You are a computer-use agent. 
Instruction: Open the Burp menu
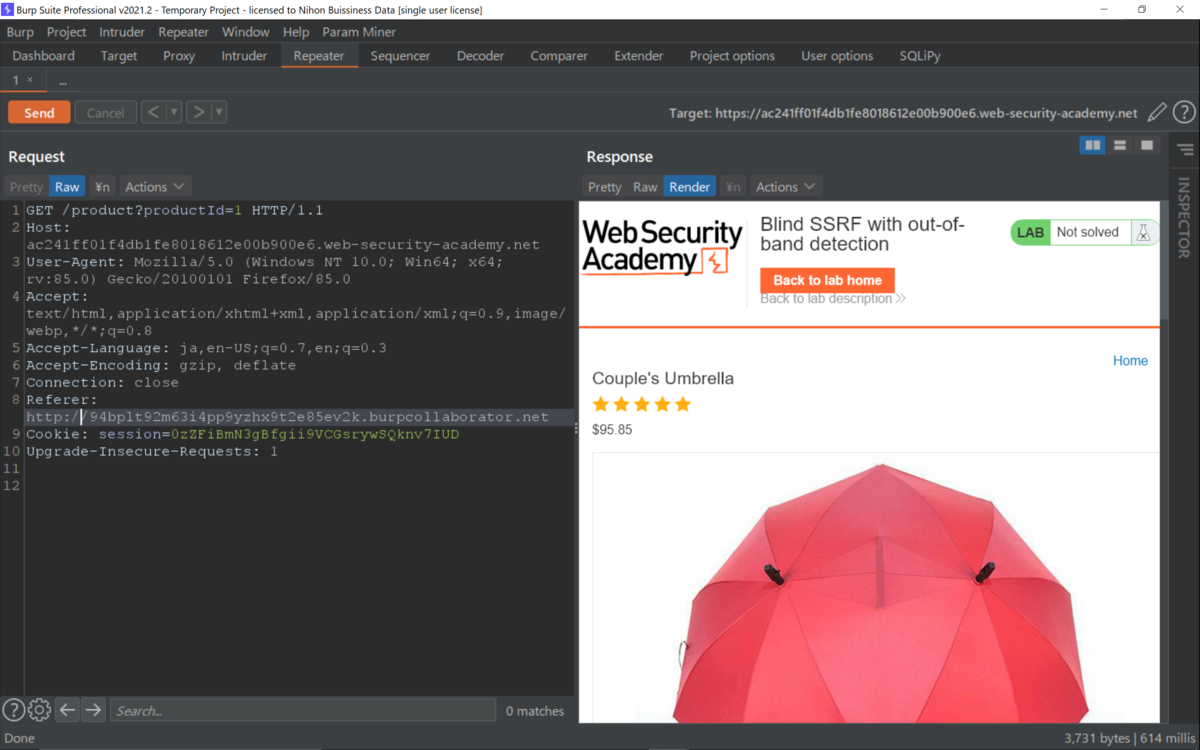20,32
